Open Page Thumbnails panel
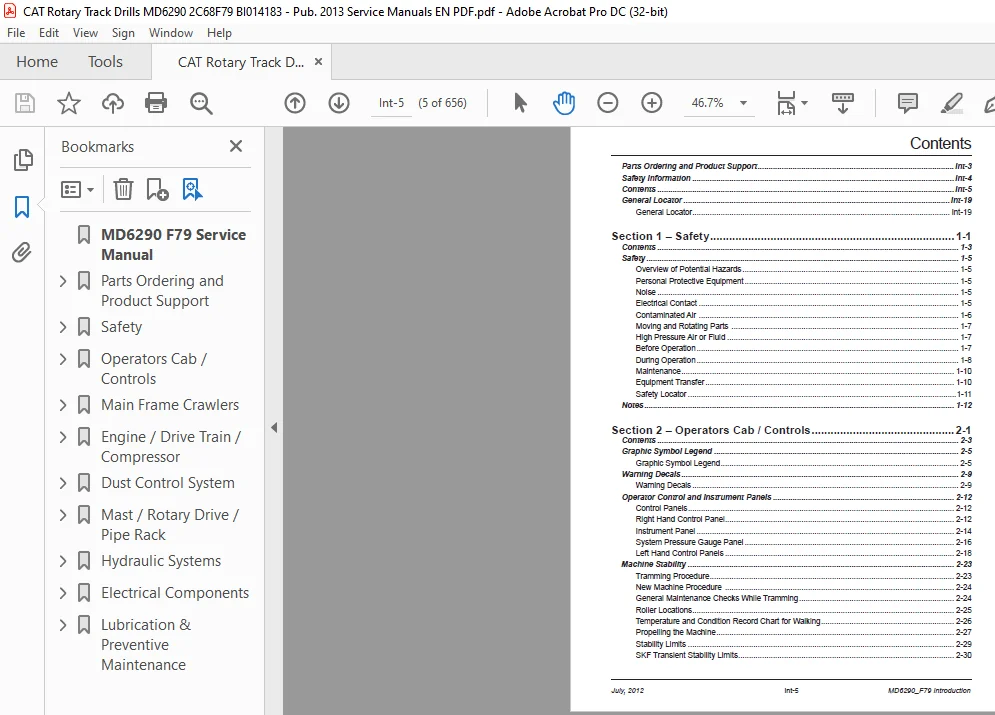This screenshot has width=995, height=715. (22, 160)
